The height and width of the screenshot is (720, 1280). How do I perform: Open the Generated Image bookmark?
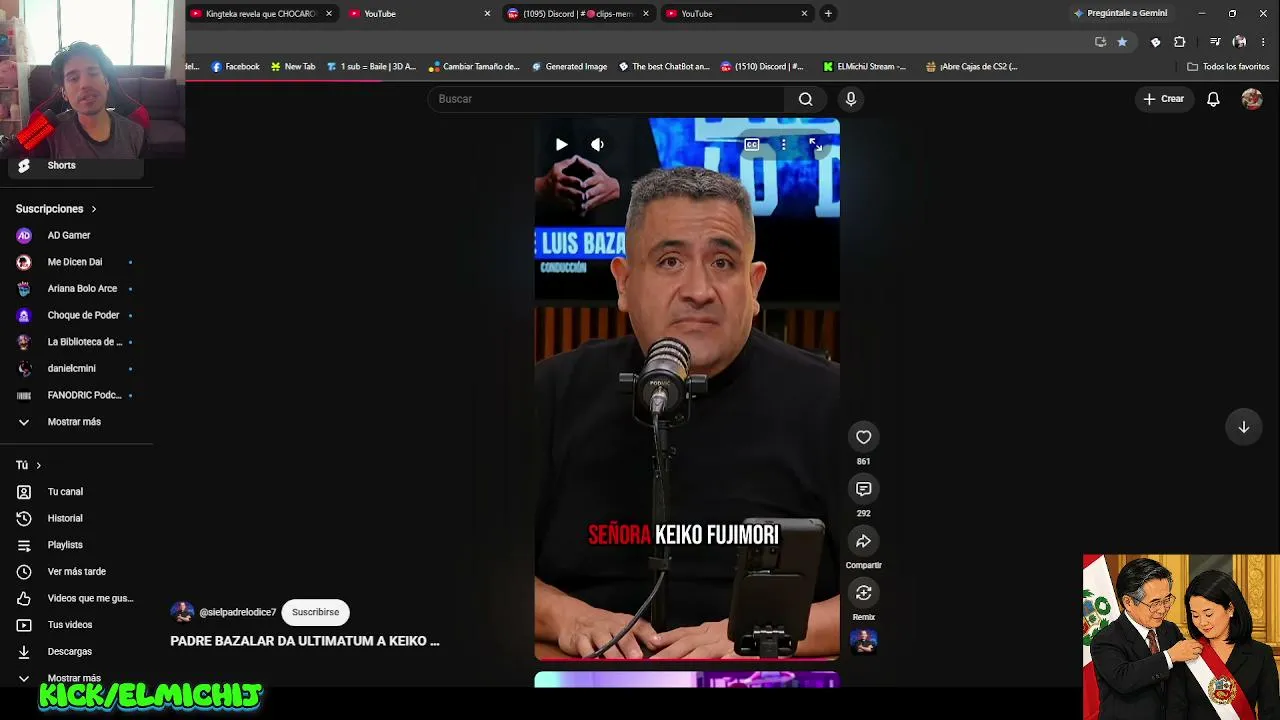[x=569, y=67]
